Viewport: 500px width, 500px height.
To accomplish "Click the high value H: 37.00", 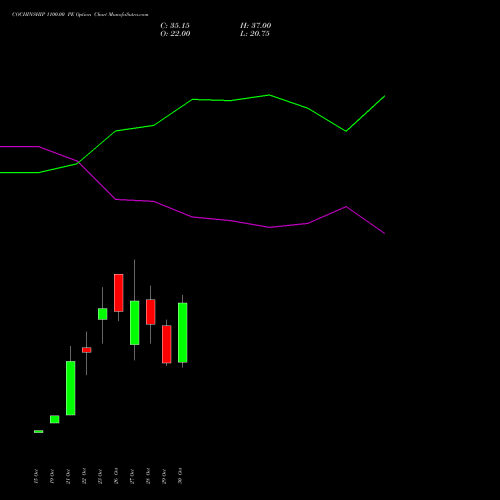I will tap(255, 25).
